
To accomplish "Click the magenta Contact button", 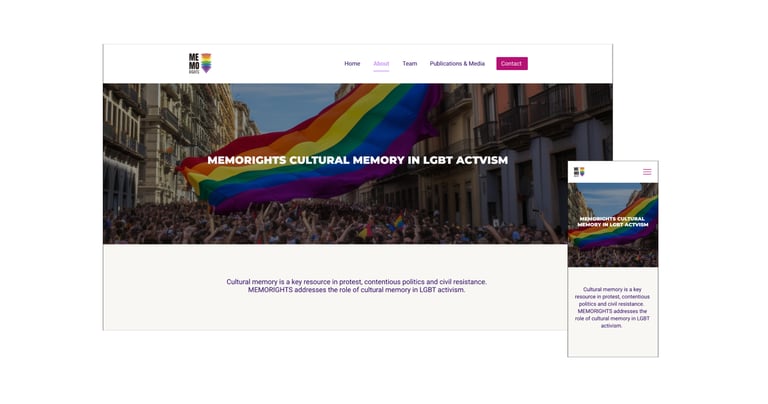I will (x=512, y=64).
